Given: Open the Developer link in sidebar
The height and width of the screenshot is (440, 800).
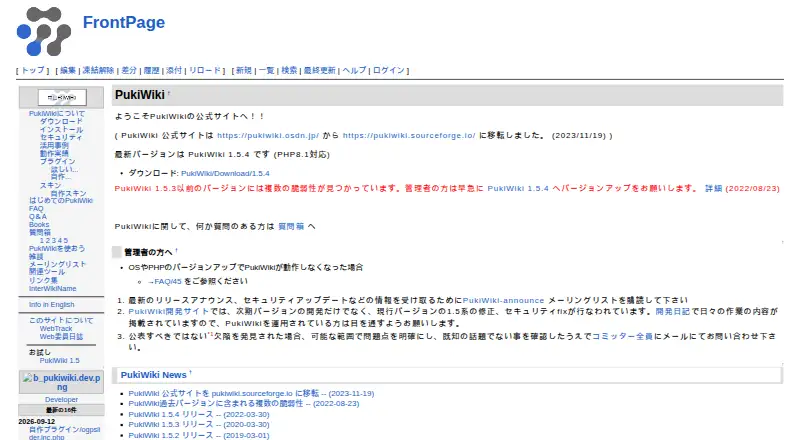Looking at the screenshot, I should click(61, 400).
